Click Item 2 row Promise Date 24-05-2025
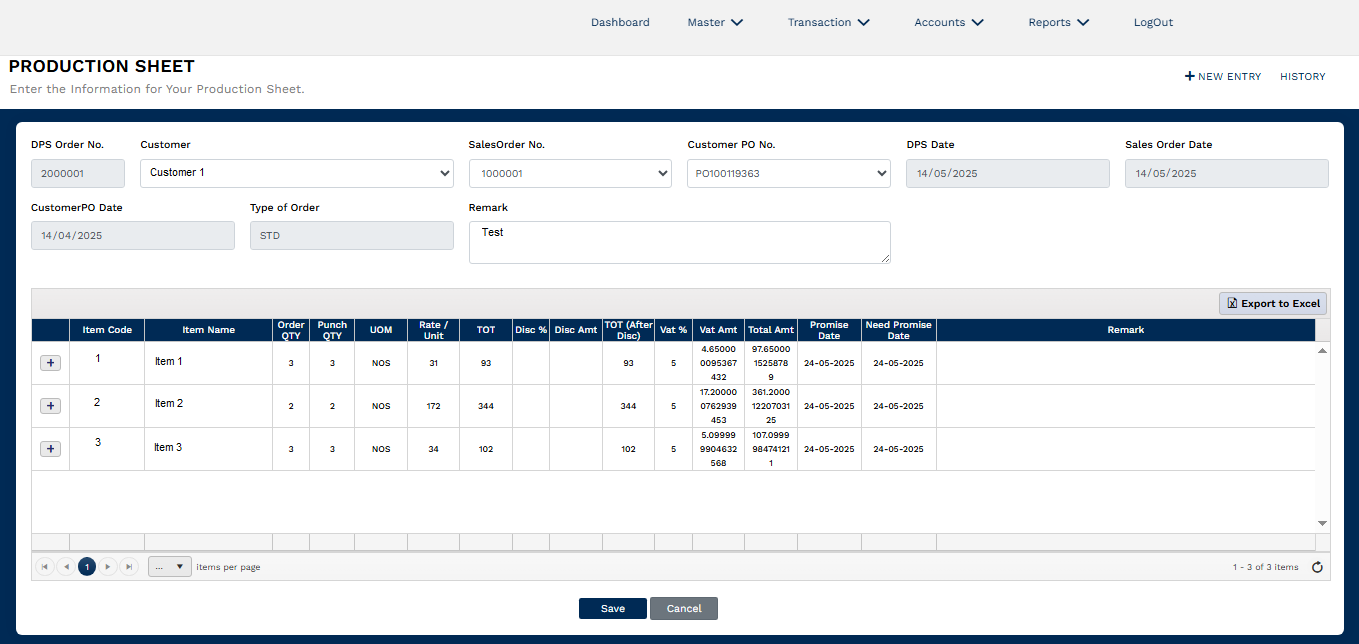The width and height of the screenshot is (1359, 644). tap(829, 407)
